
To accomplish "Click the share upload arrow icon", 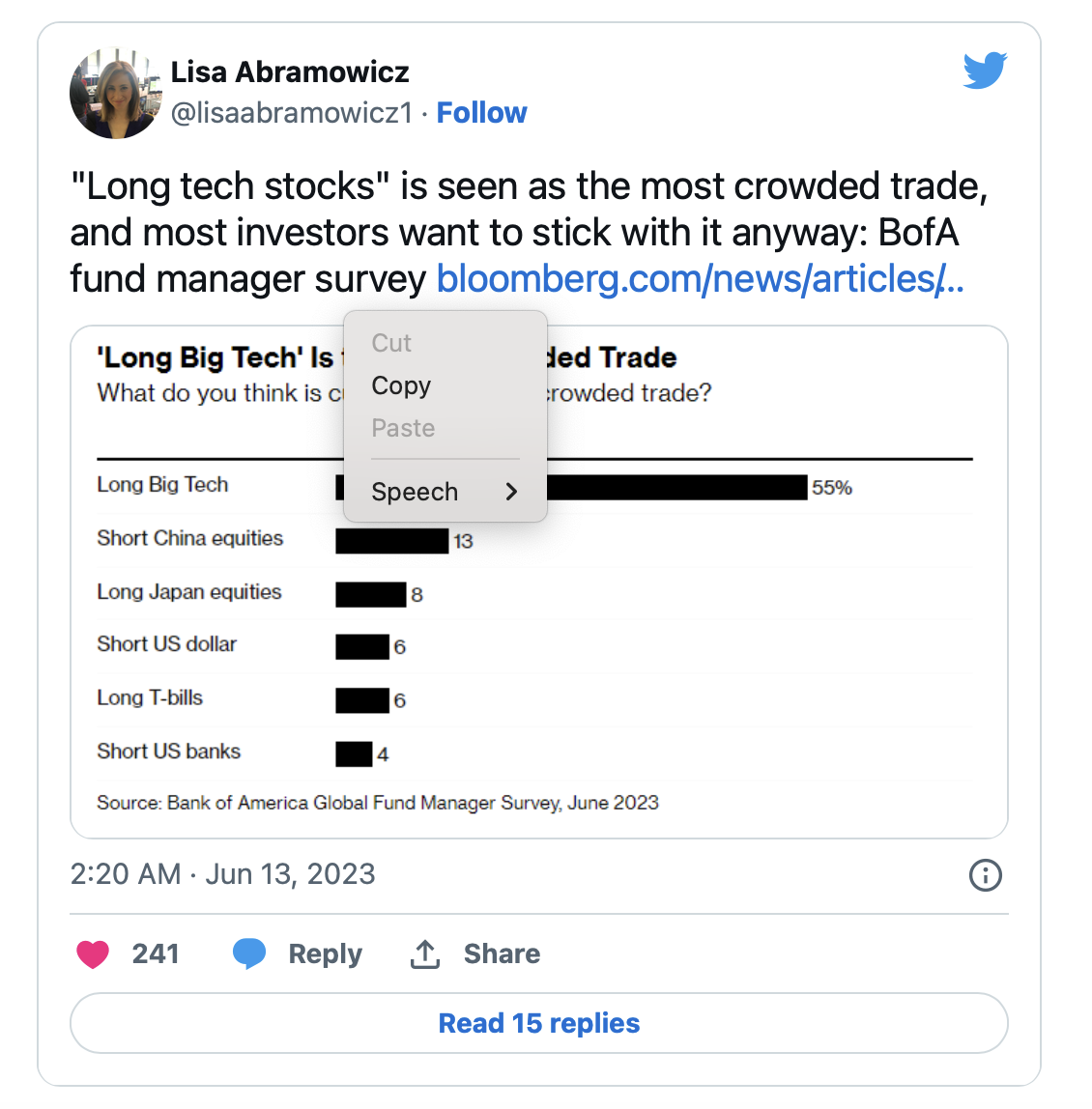I will (x=425, y=954).
